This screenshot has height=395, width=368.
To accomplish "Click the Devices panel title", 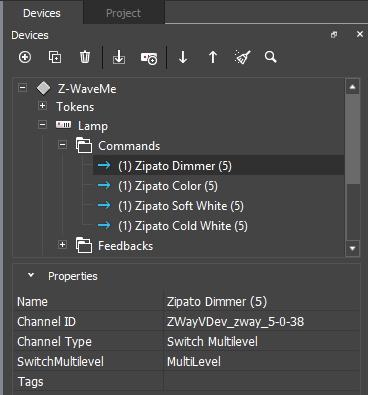I will coord(30,35).
